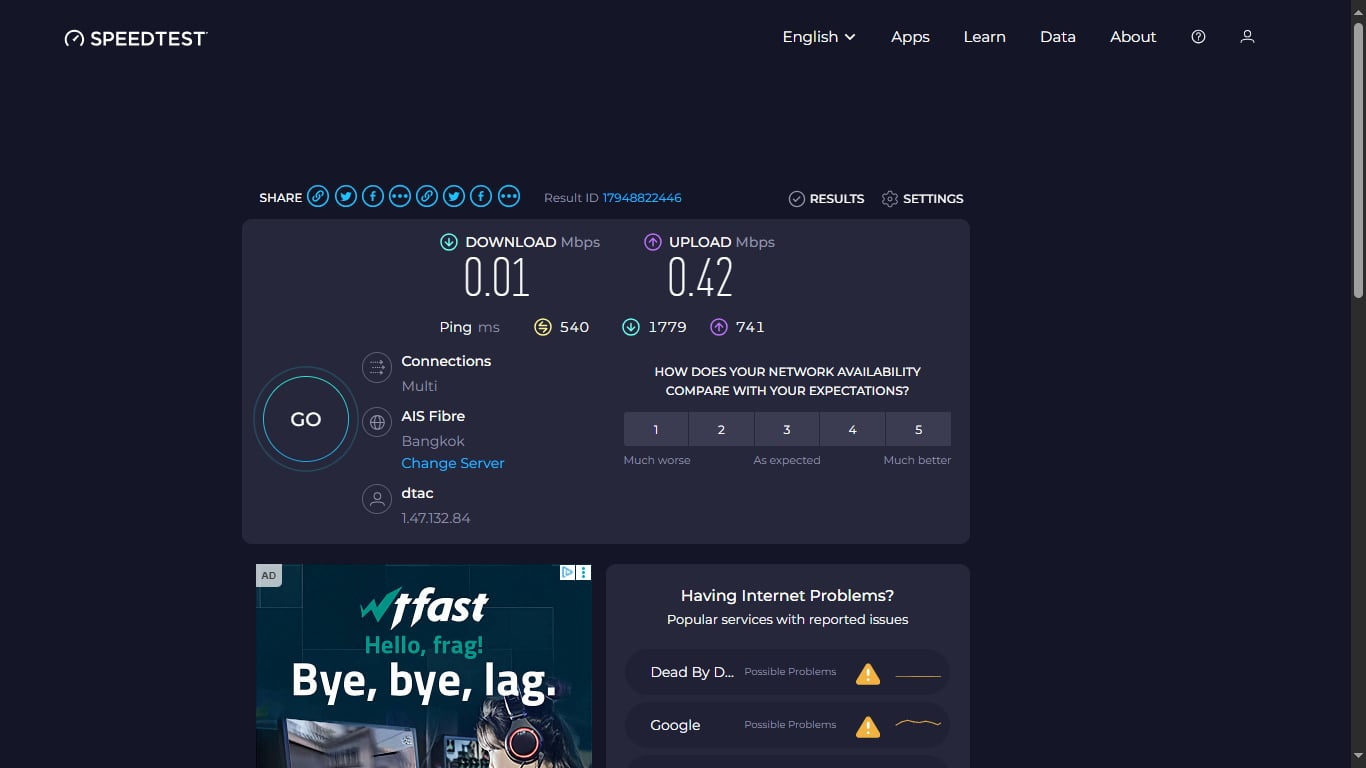Click the Much better label
Image resolution: width=1366 pixels, height=768 pixels.
[x=917, y=460]
